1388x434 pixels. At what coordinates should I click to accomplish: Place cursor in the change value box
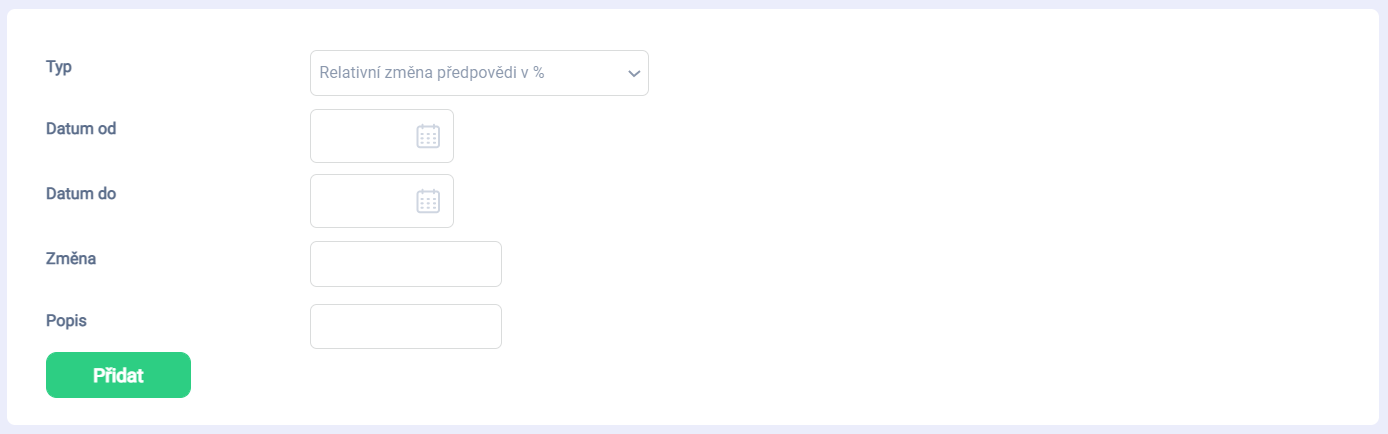[405, 264]
